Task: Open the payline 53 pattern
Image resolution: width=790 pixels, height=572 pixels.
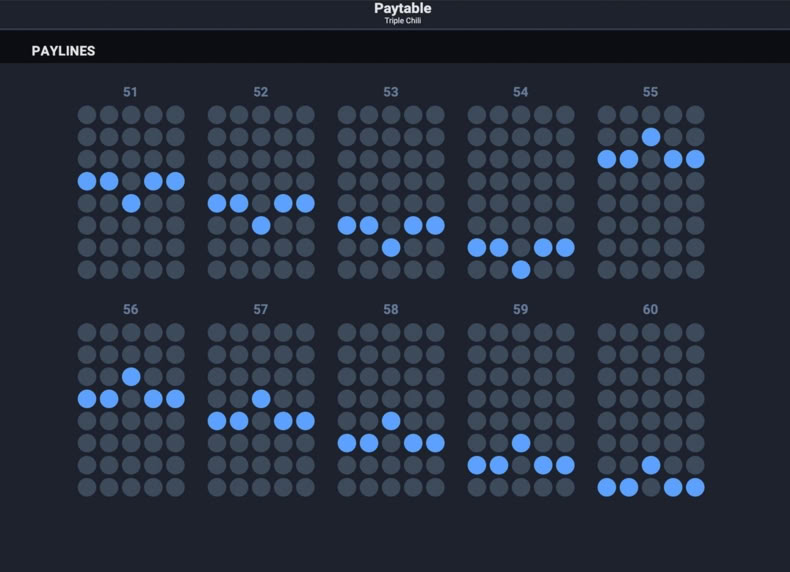Action: point(391,192)
